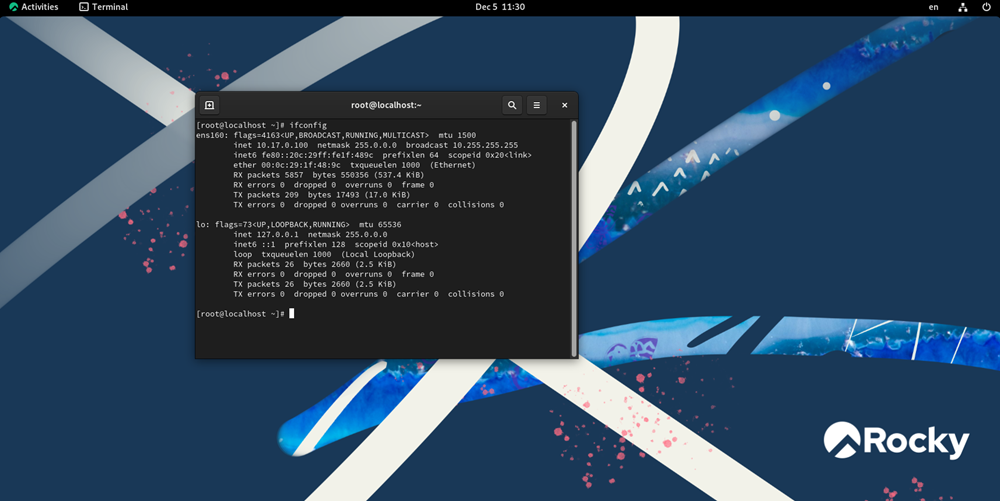Close the terminal window
Screen dimensions: 1000x501
[564, 105]
